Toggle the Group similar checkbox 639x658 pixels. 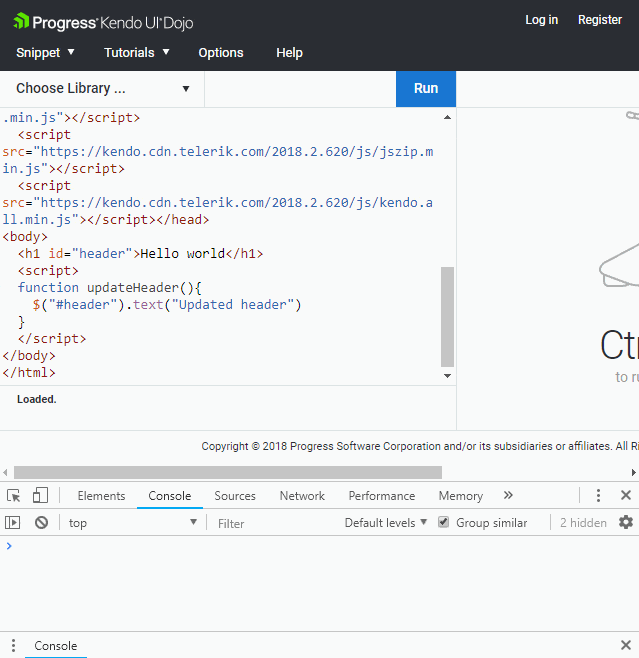443,522
